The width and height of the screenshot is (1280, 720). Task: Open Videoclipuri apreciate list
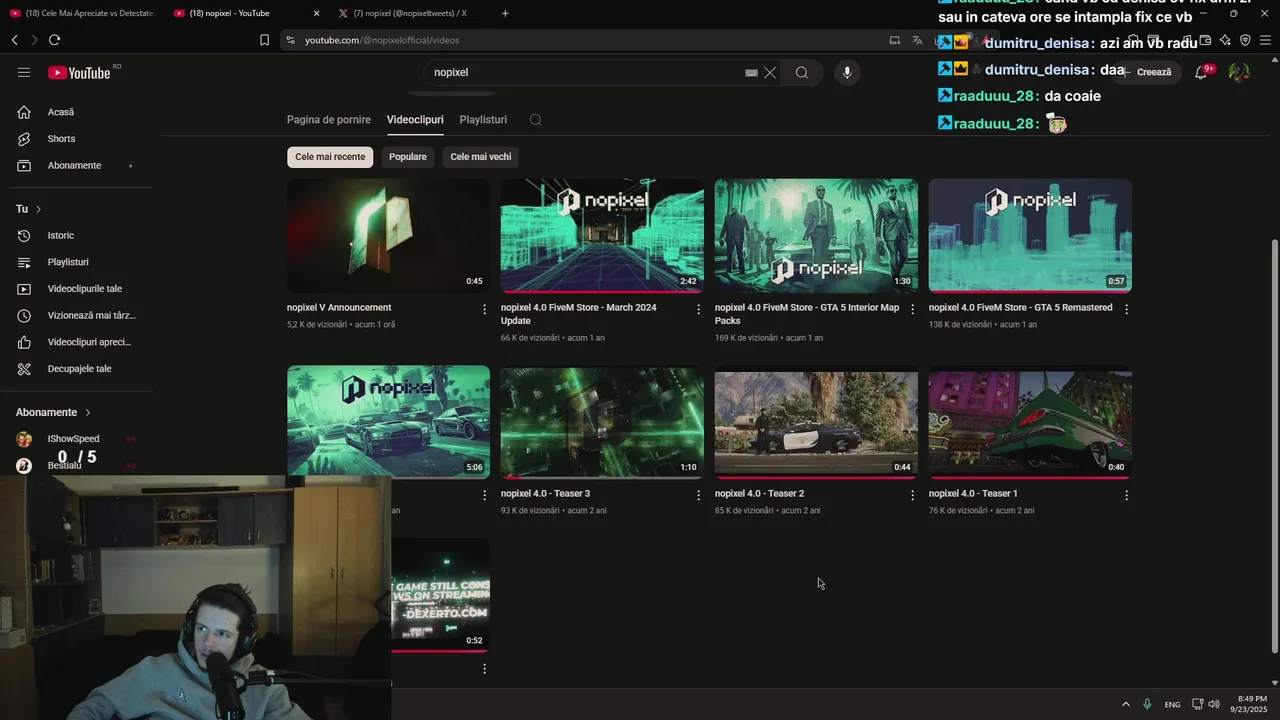click(80, 342)
